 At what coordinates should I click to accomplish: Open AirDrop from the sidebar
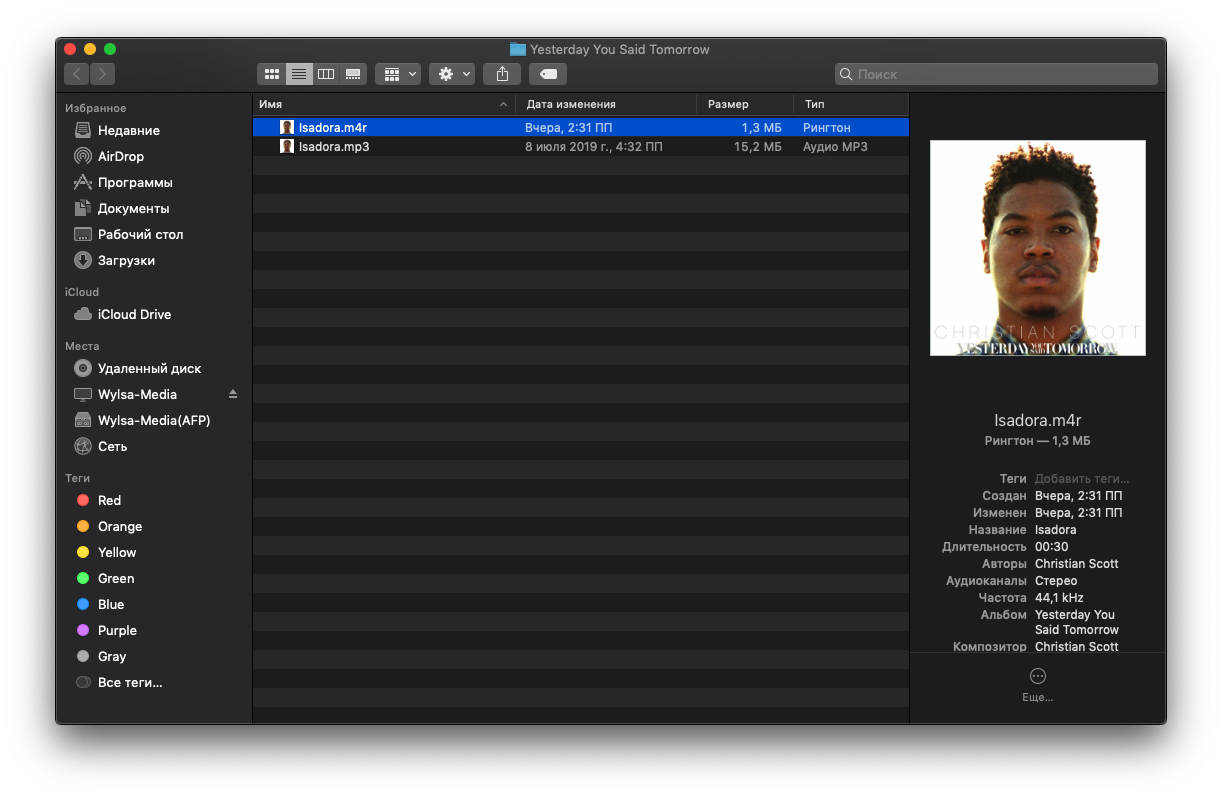[120, 156]
